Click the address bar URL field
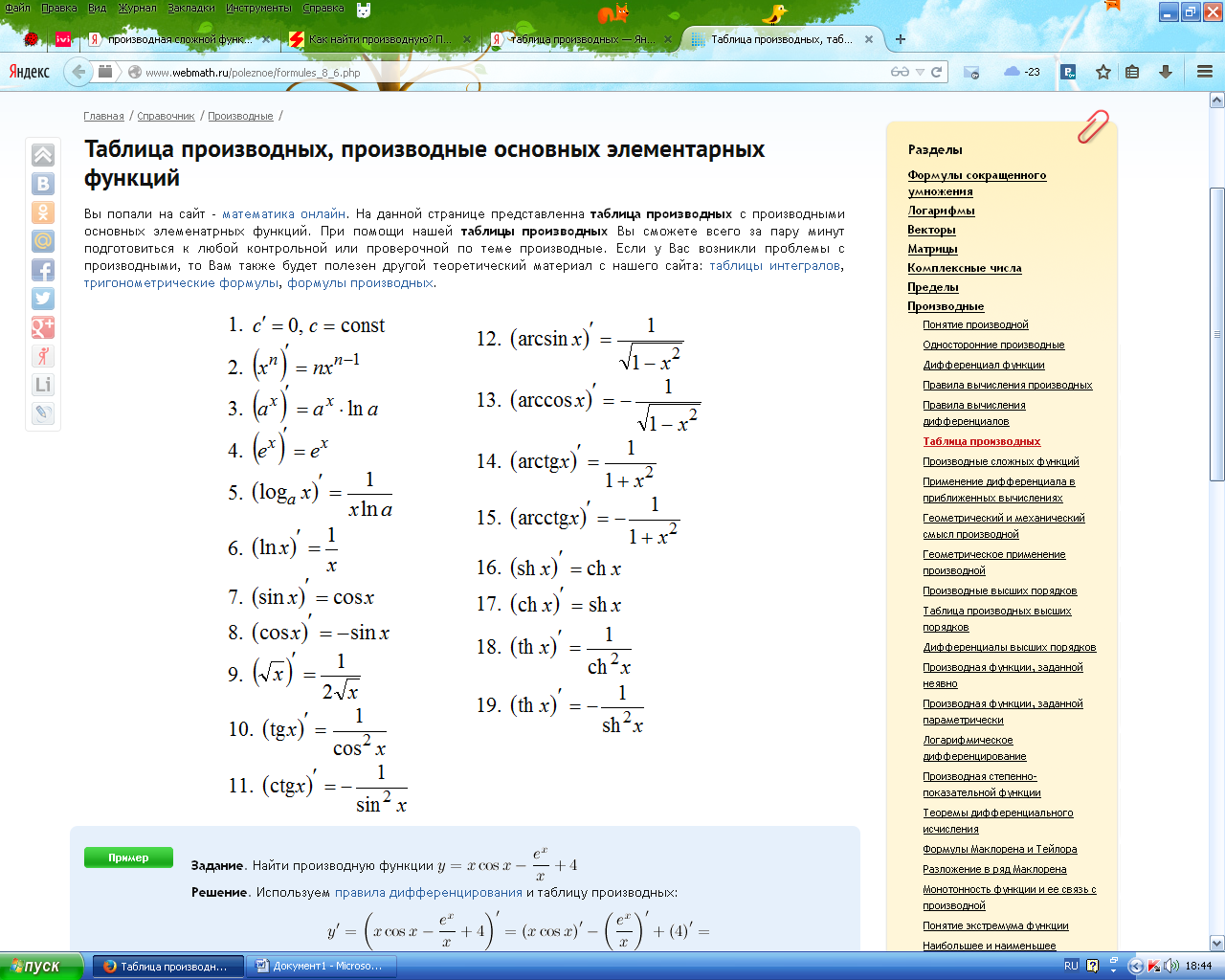This screenshot has width=1225, height=980. click(x=517, y=72)
